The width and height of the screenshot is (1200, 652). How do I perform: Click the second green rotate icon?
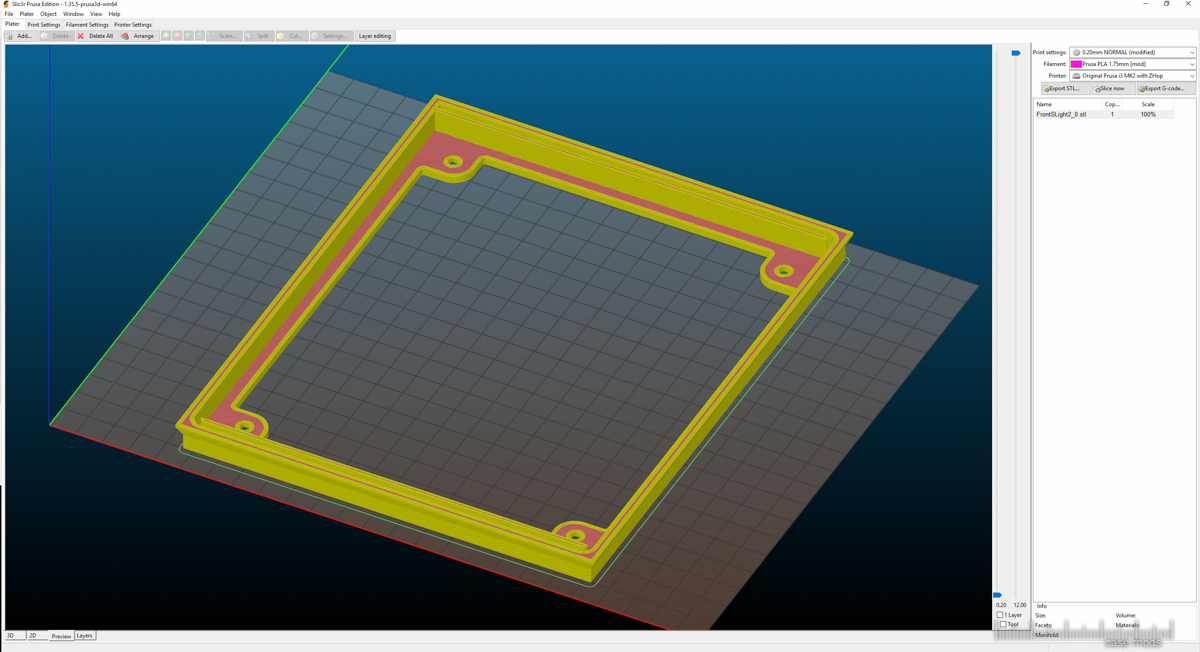199,36
